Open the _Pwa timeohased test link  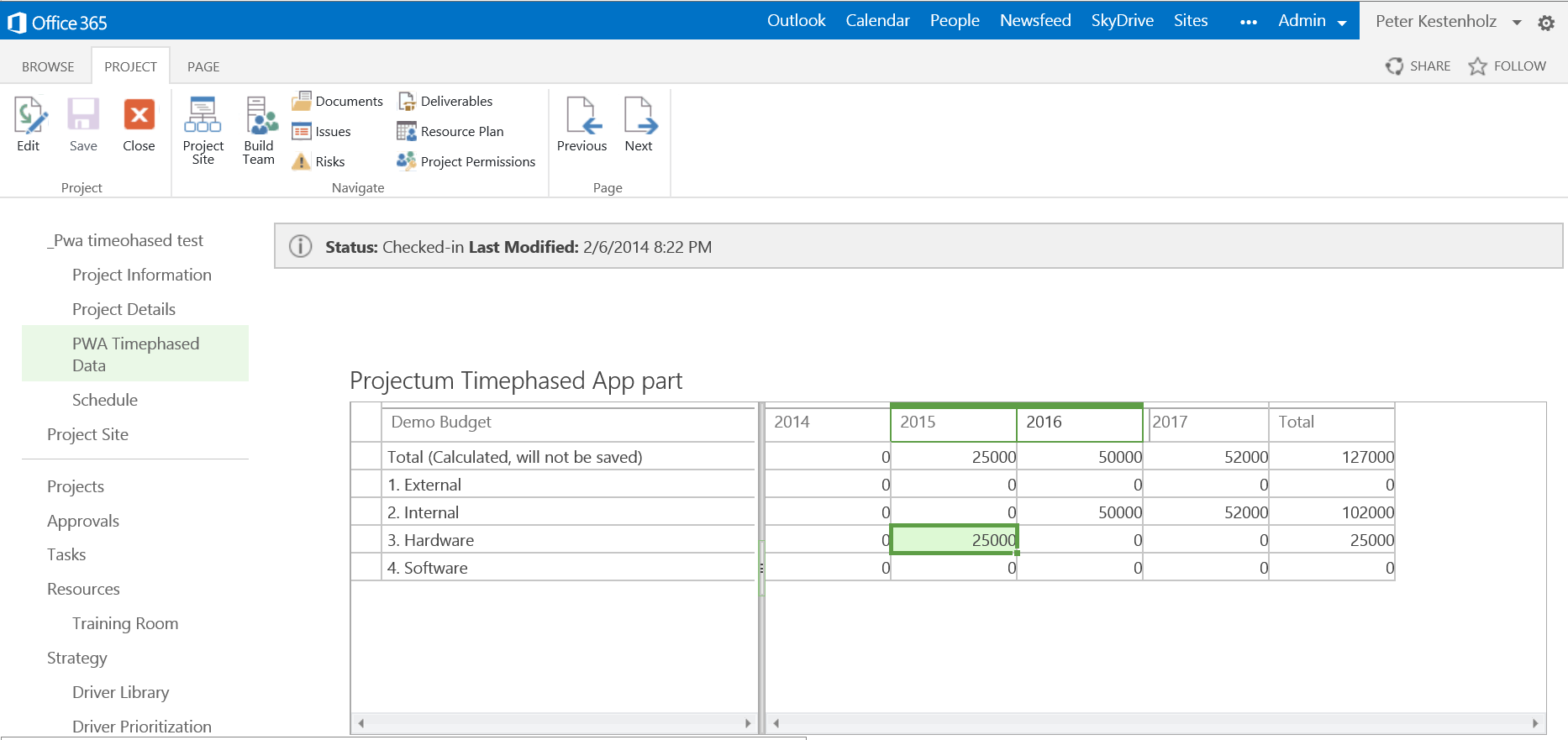click(x=125, y=240)
